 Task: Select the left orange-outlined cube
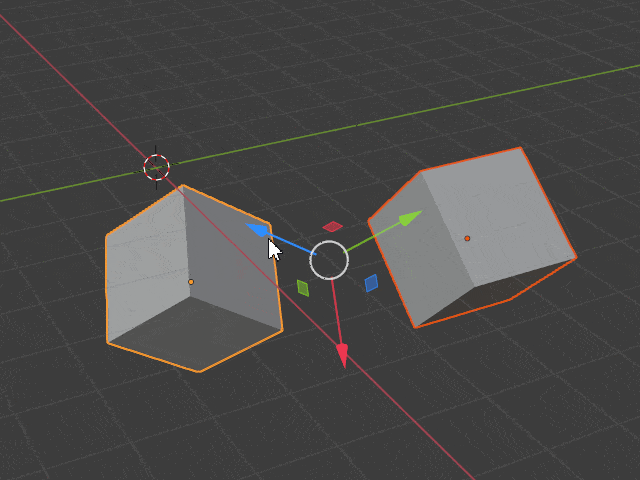click(192, 279)
